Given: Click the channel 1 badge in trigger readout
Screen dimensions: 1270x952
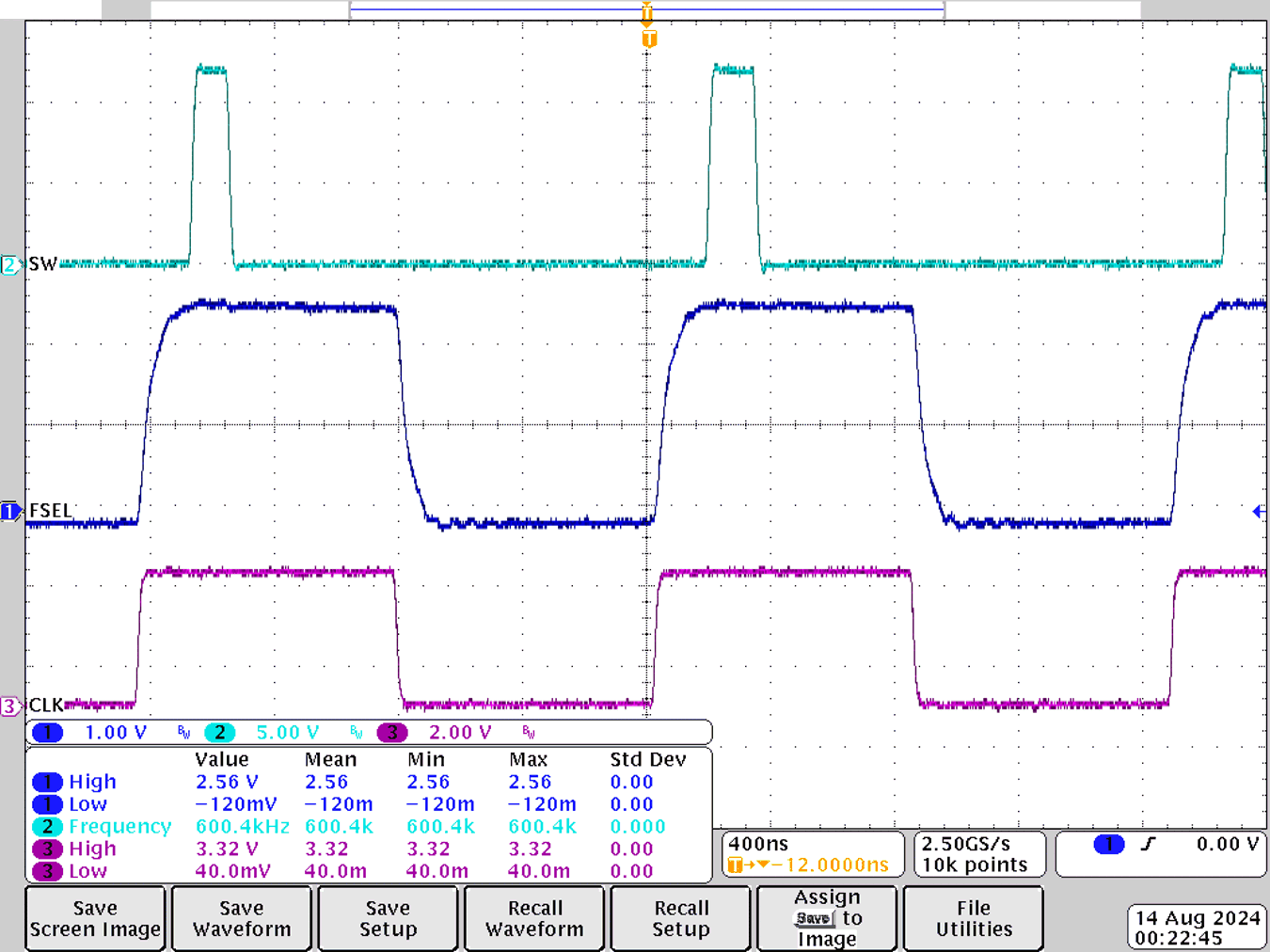Looking at the screenshot, I should (1107, 845).
